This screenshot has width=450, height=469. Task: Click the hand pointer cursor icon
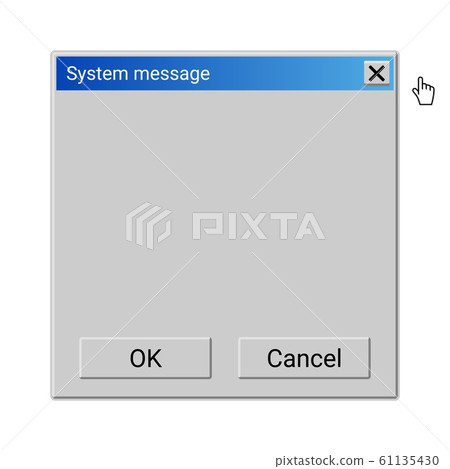(423, 91)
